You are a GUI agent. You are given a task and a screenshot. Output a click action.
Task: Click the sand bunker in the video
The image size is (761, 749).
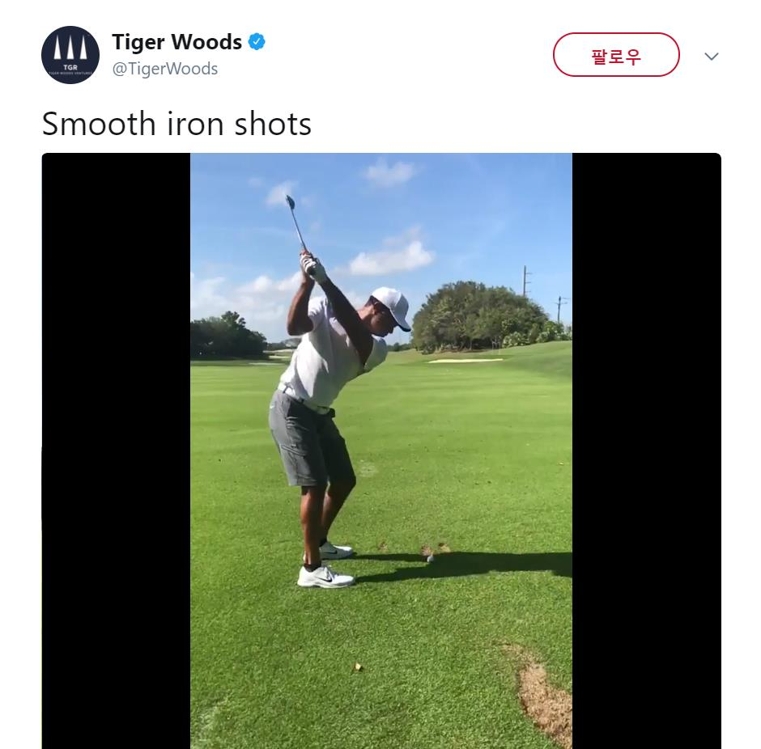pos(466,361)
